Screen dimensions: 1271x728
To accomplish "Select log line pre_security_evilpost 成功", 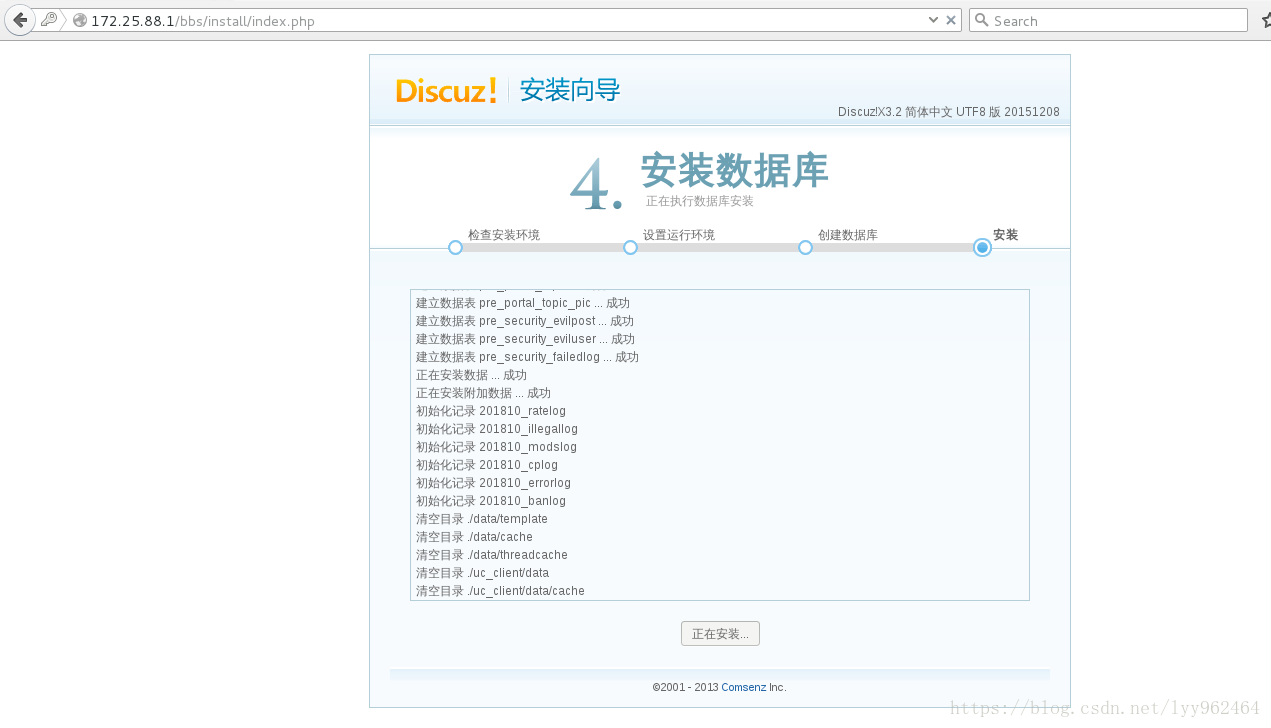I will coord(525,321).
